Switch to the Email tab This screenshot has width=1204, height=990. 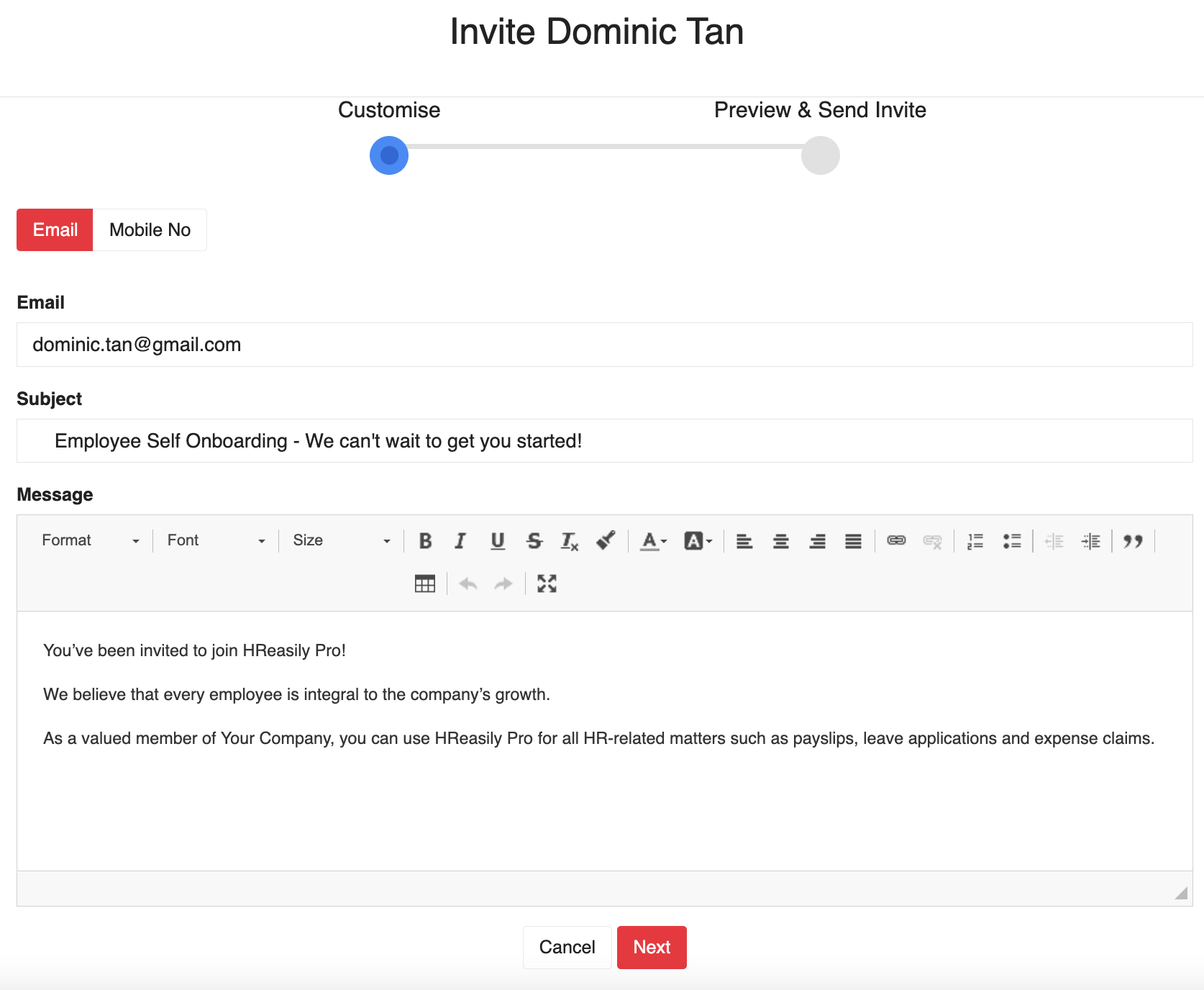[x=55, y=230]
